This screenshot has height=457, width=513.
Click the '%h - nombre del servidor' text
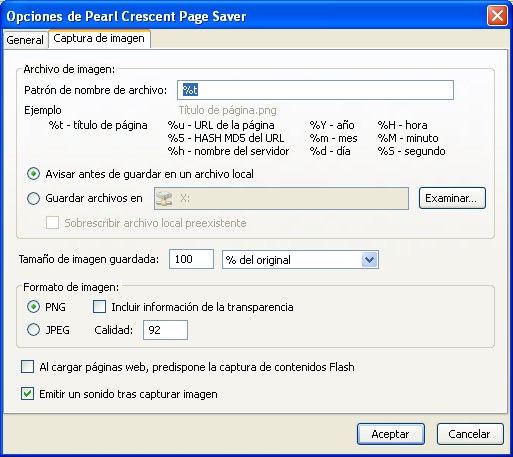point(228,151)
